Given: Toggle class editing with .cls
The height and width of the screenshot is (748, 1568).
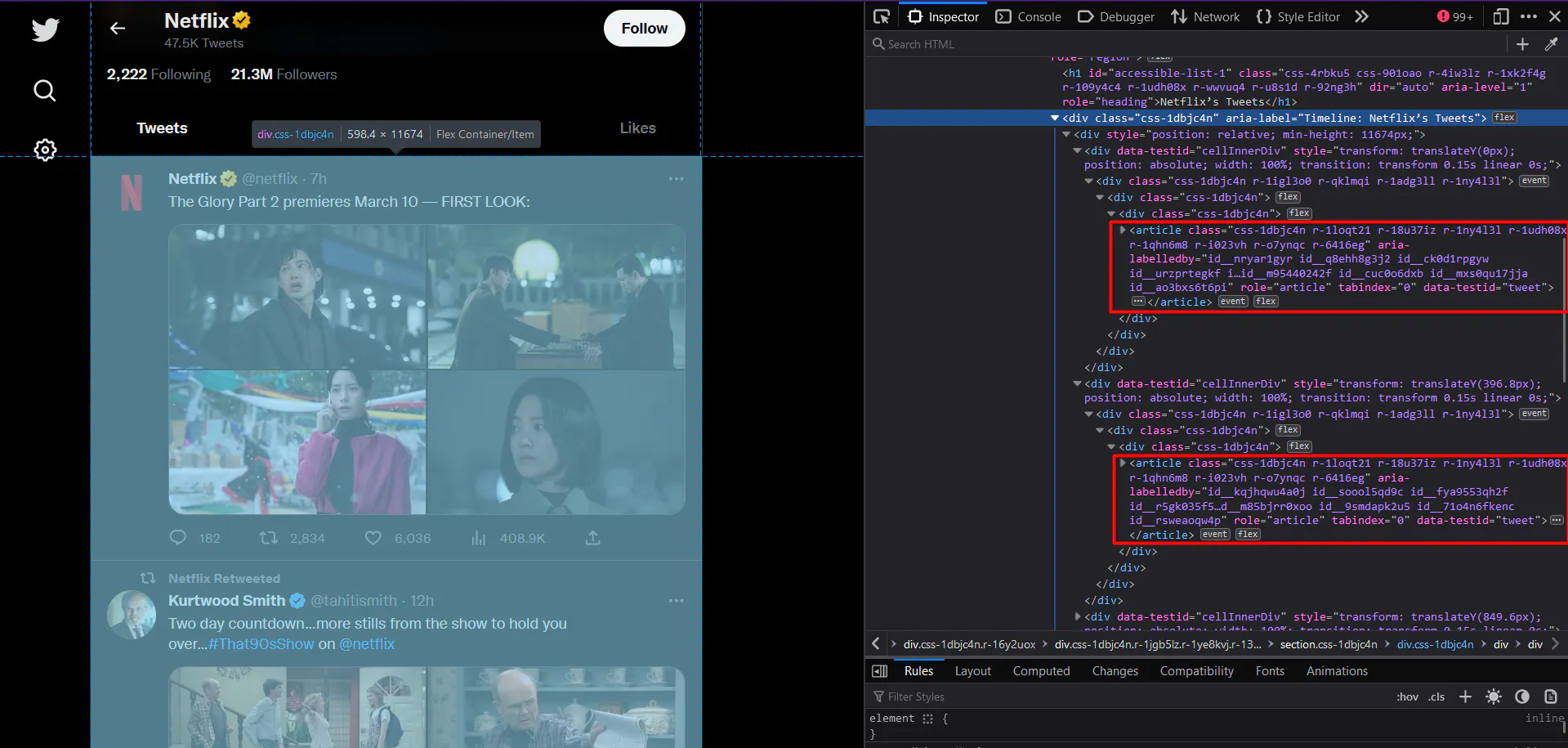Looking at the screenshot, I should (x=1436, y=696).
